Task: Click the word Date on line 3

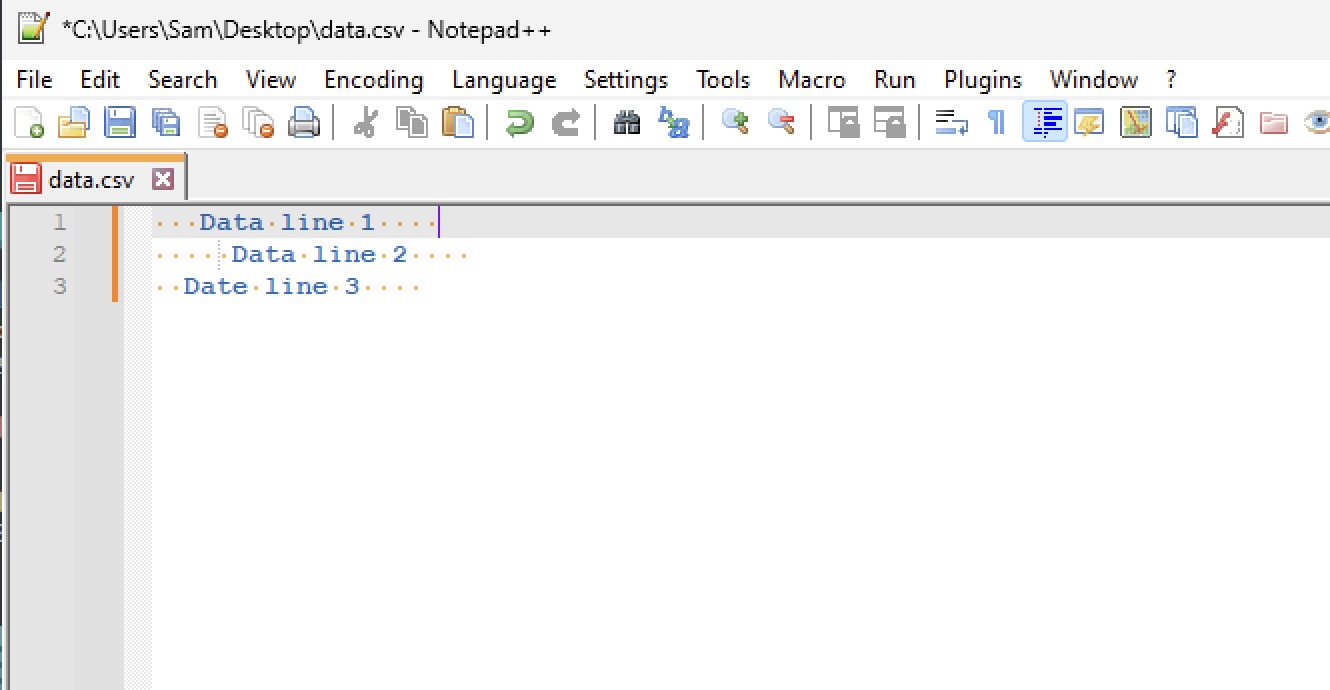Action: (x=216, y=286)
